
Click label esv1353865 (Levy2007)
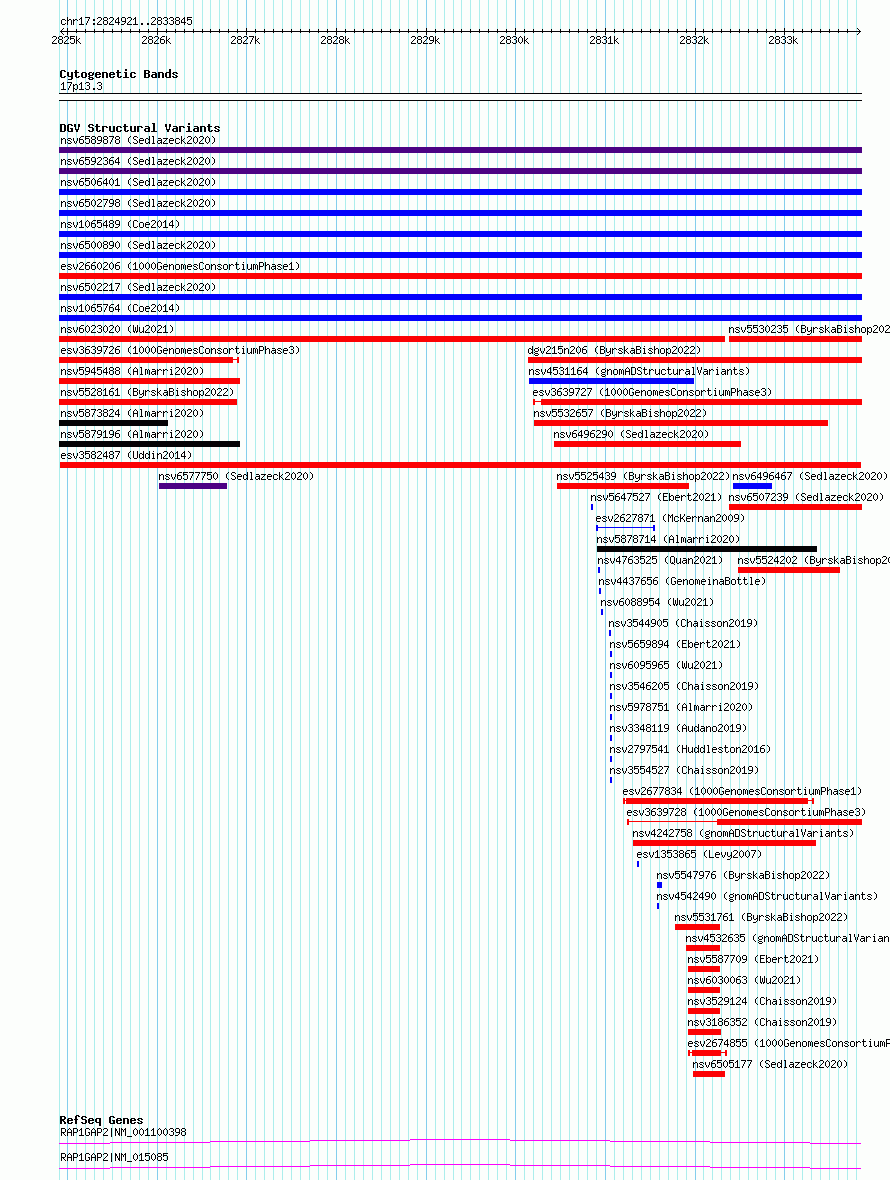pyautogui.click(x=699, y=857)
